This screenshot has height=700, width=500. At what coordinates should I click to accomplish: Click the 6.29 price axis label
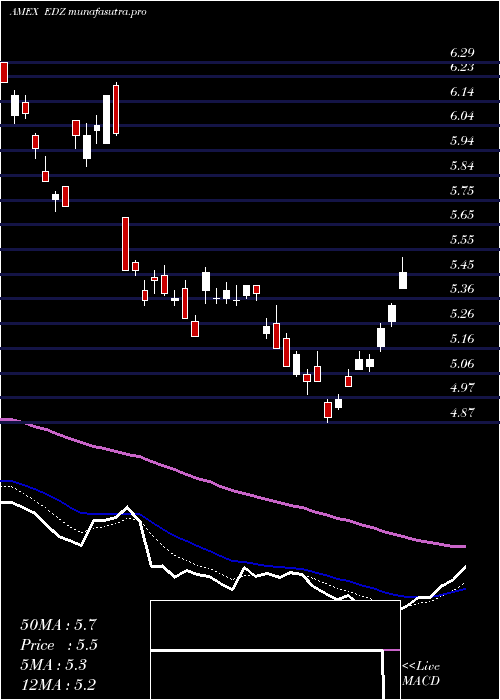pyautogui.click(x=462, y=53)
